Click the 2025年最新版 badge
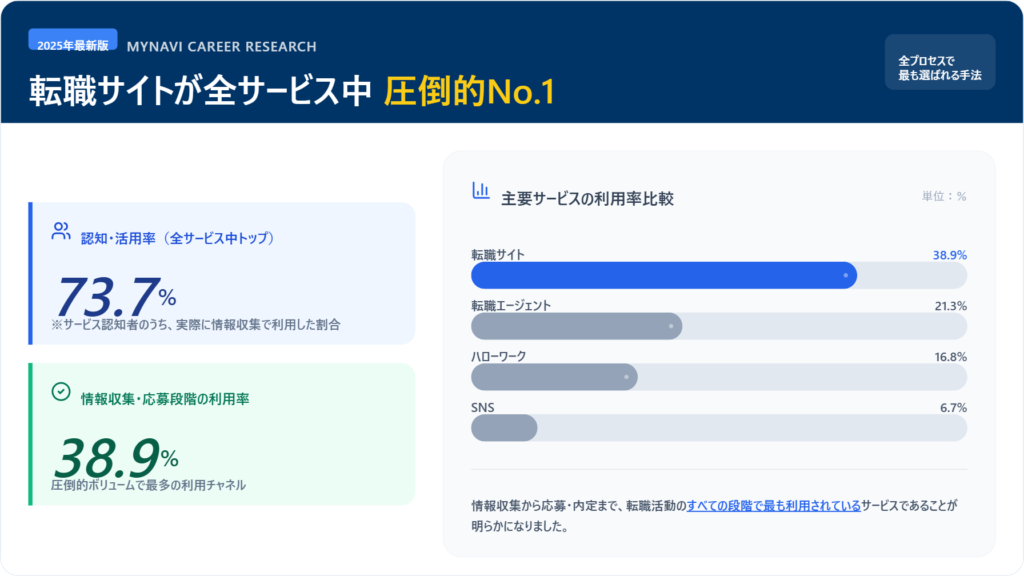The height and width of the screenshot is (576, 1024). coord(73,46)
